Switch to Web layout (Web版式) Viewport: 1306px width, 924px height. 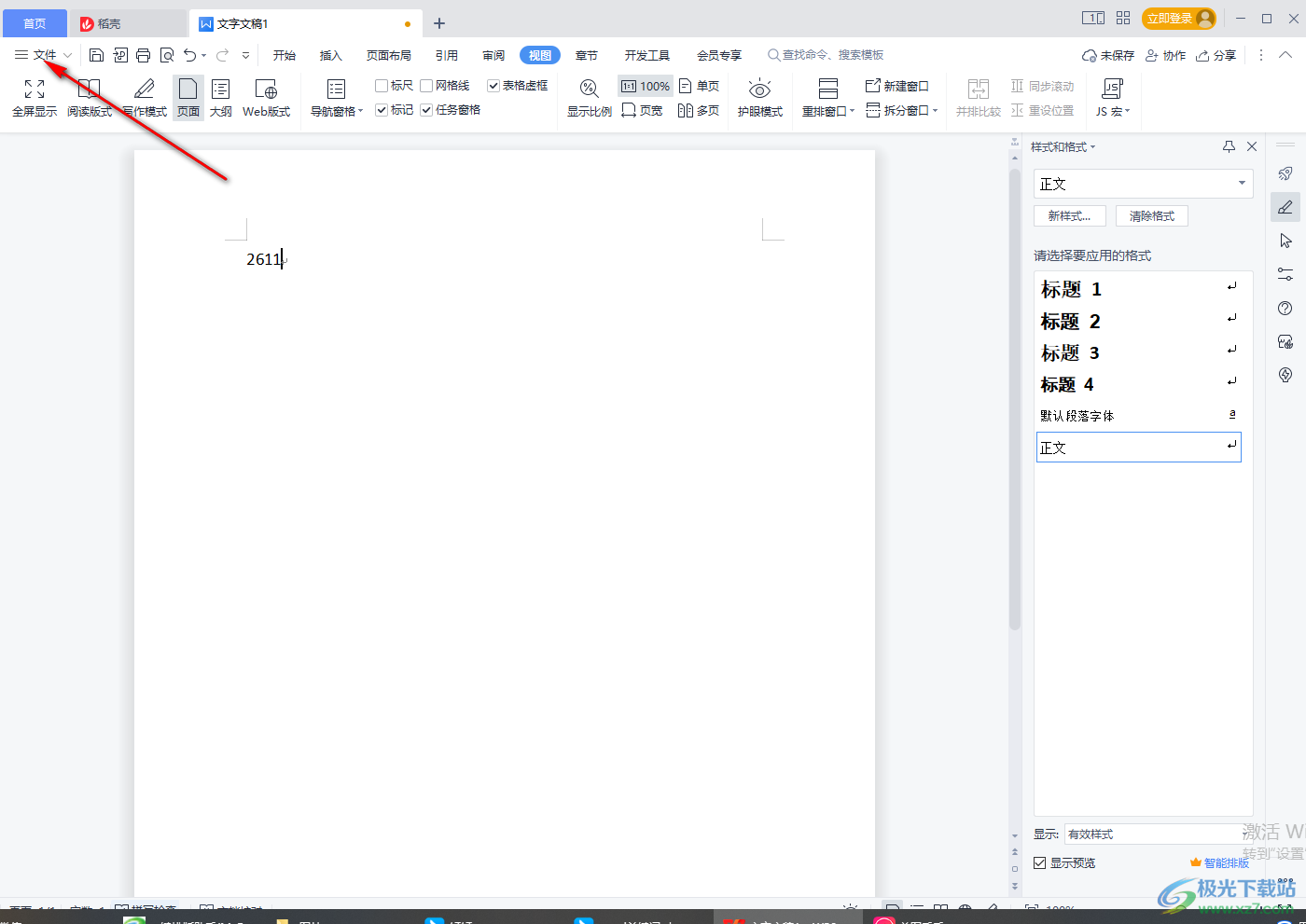(266, 98)
